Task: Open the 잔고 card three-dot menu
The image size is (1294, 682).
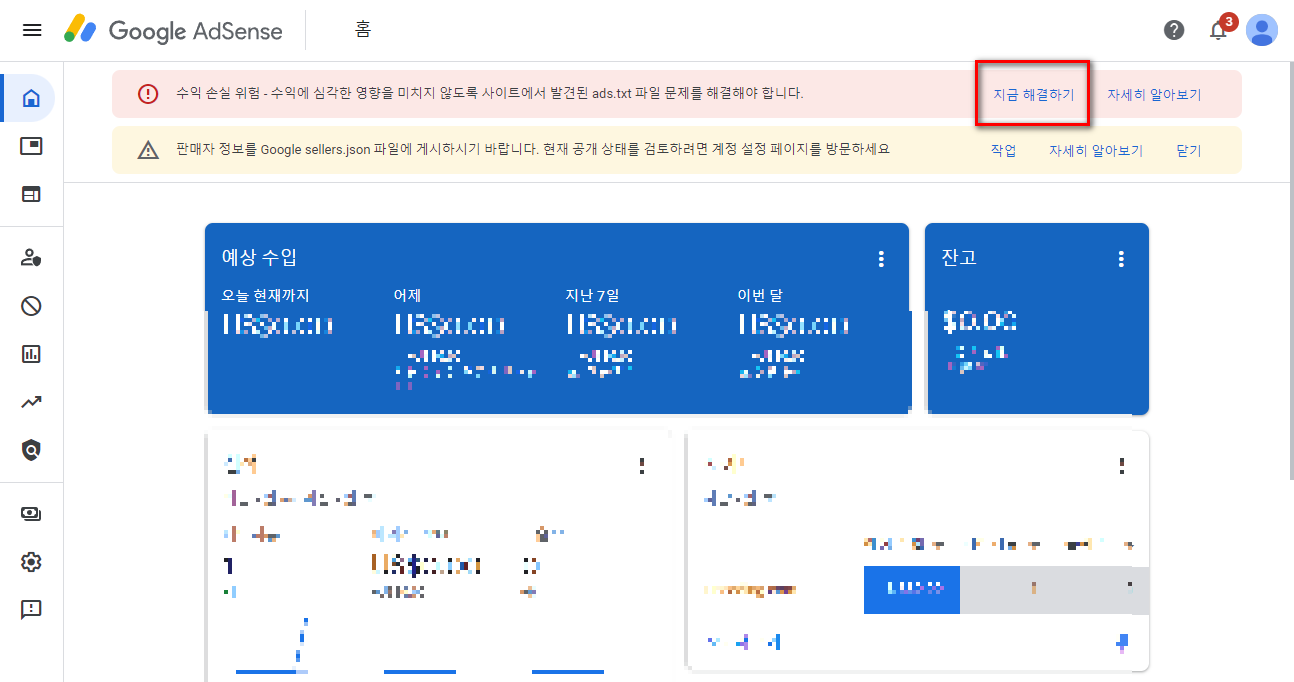Action: coord(1121,258)
